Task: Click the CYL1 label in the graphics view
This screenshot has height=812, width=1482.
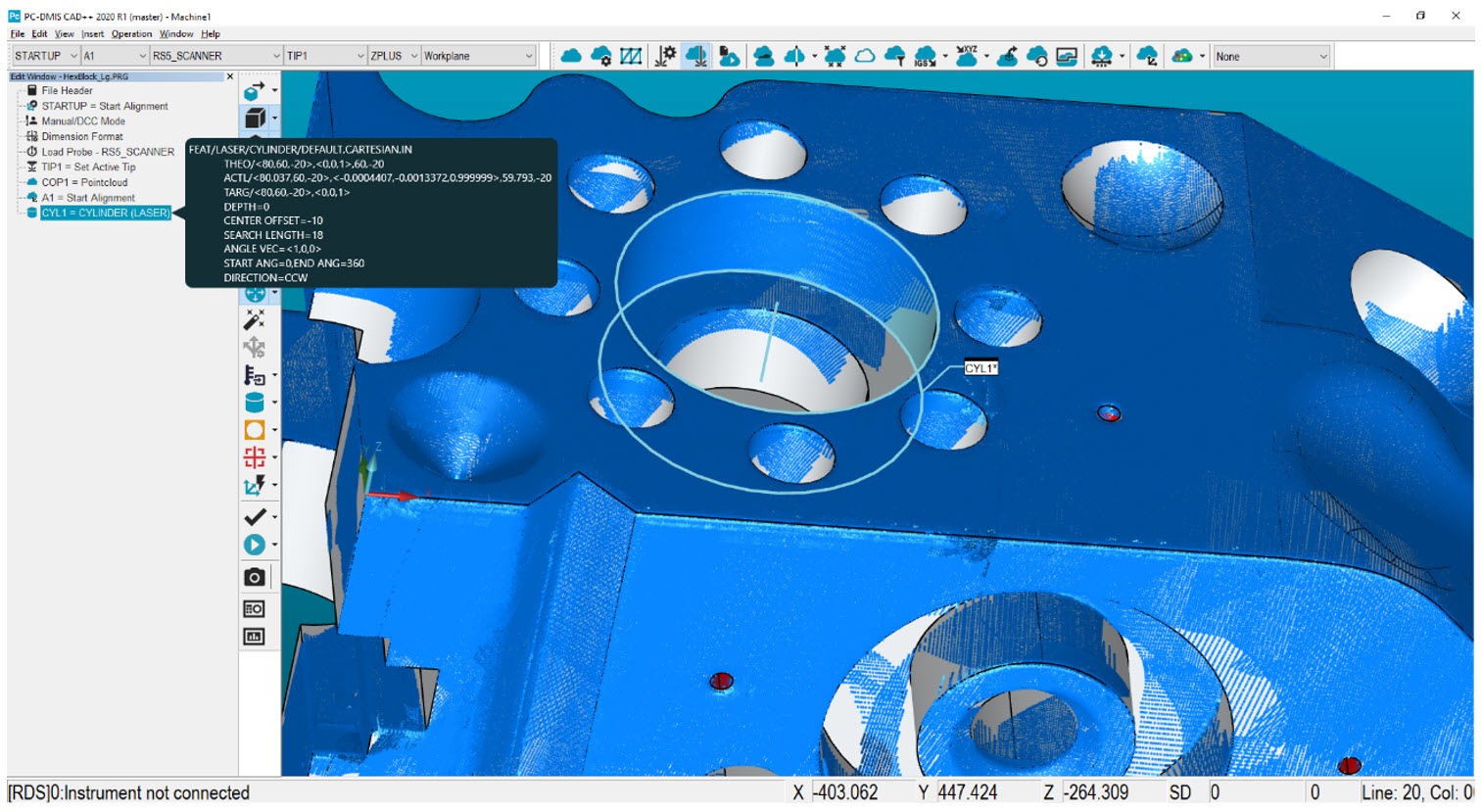Action: point(981,367)
